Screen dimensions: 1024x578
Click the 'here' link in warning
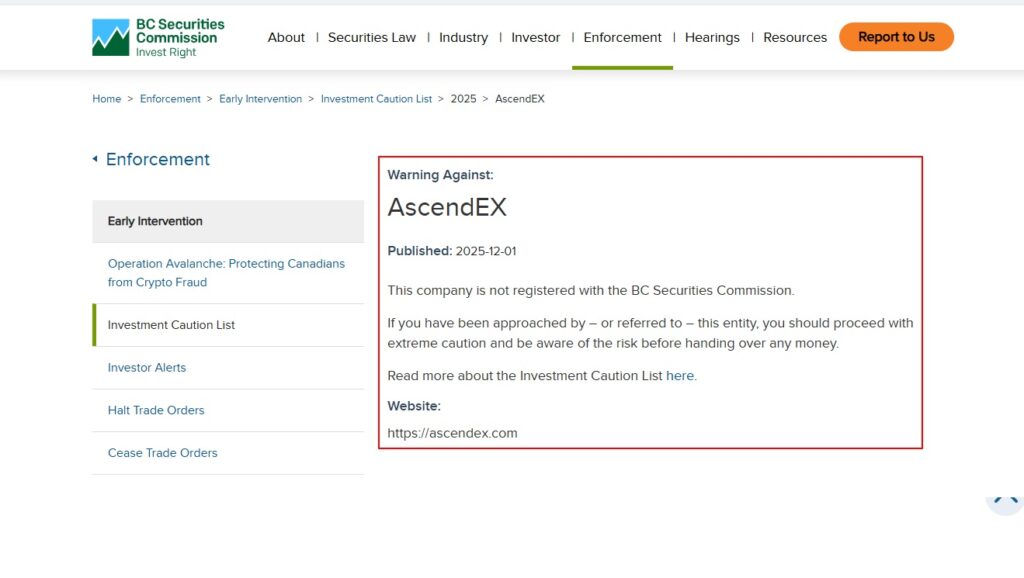(680, 376)
